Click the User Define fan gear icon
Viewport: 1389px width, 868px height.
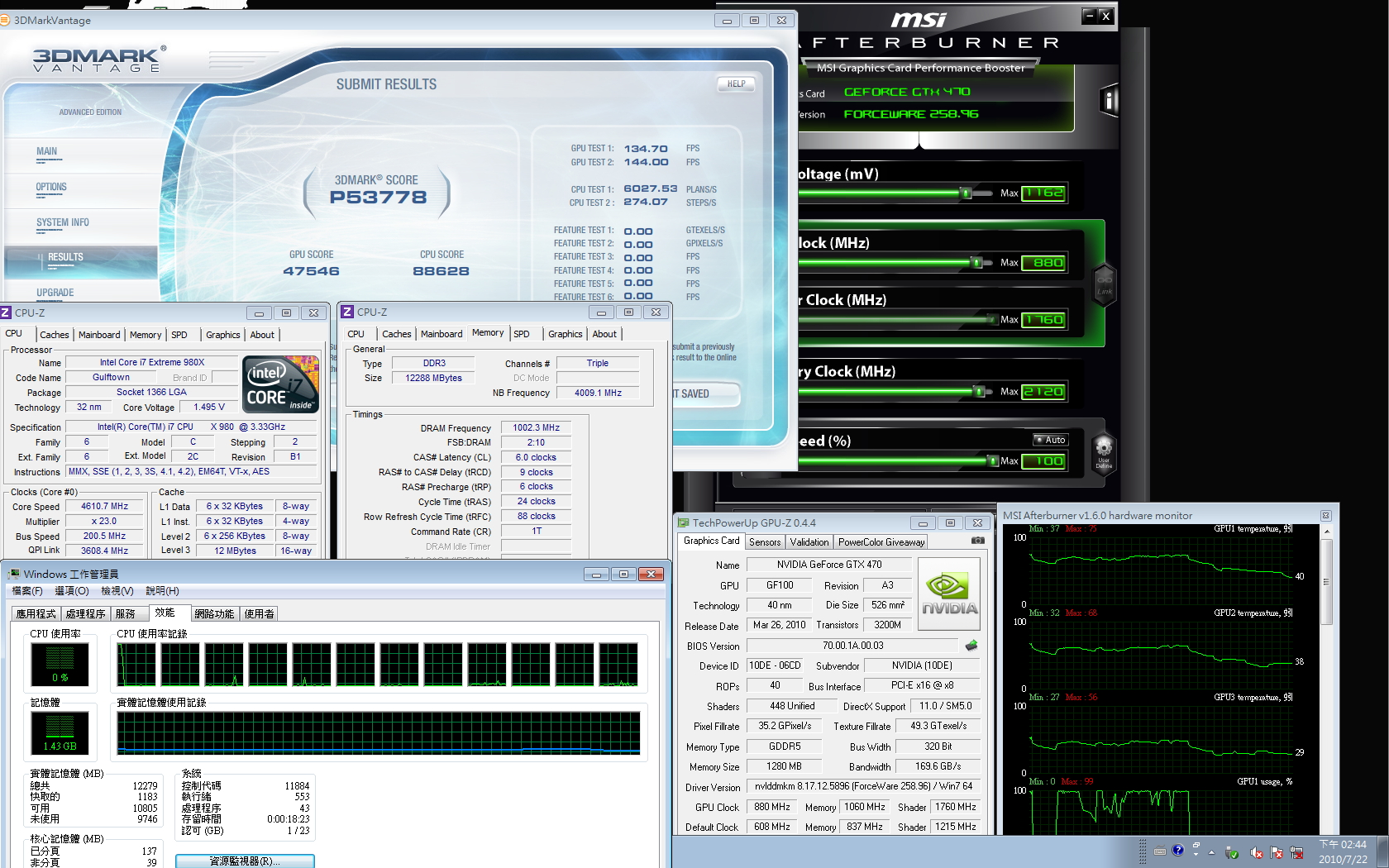point(1104,454)
